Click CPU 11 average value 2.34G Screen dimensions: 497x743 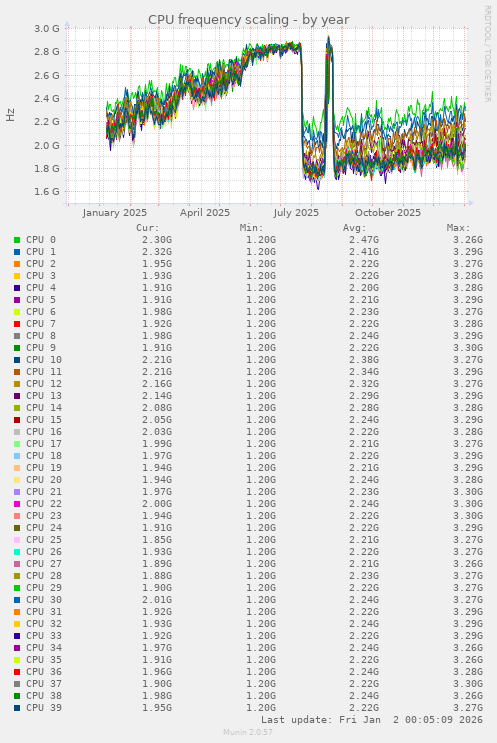click(x=364, y=372)
